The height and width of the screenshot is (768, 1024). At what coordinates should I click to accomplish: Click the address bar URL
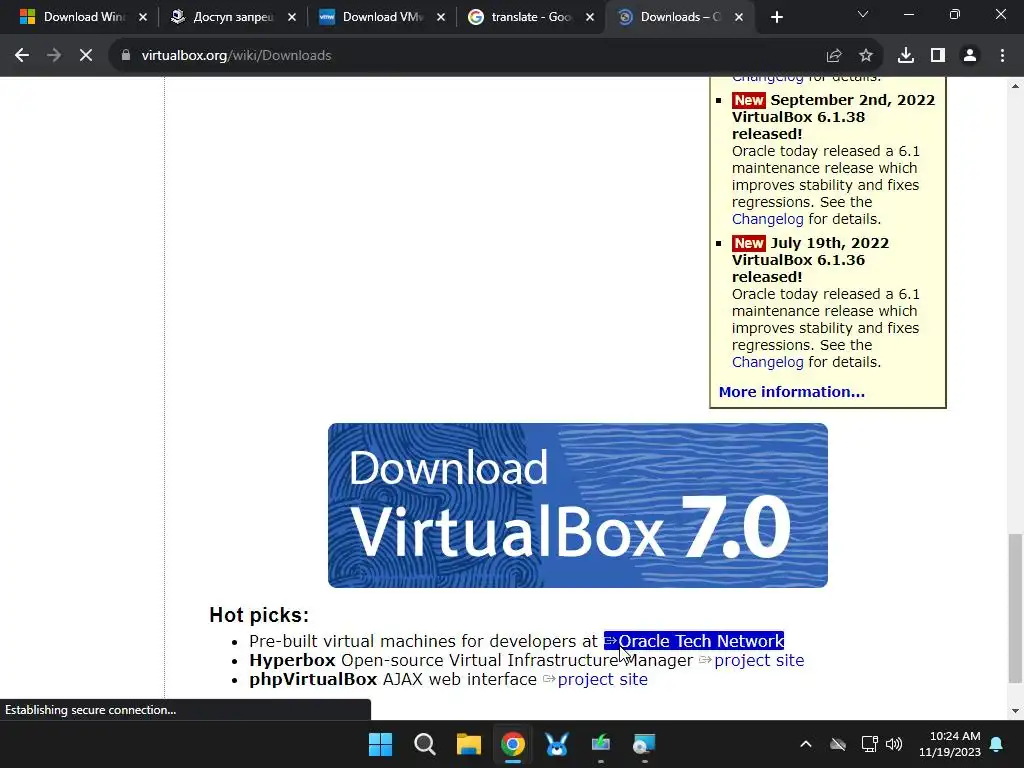pos(236,56)
